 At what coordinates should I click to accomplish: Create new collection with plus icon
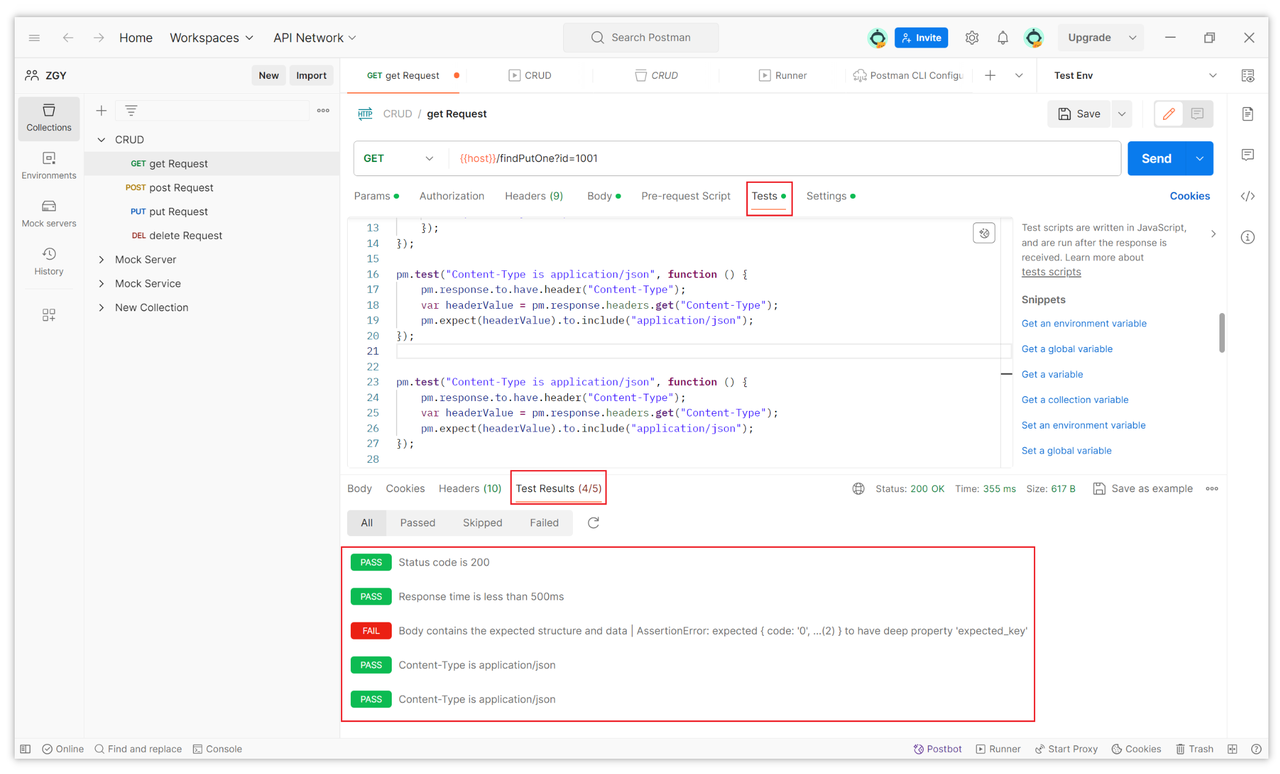101,111
